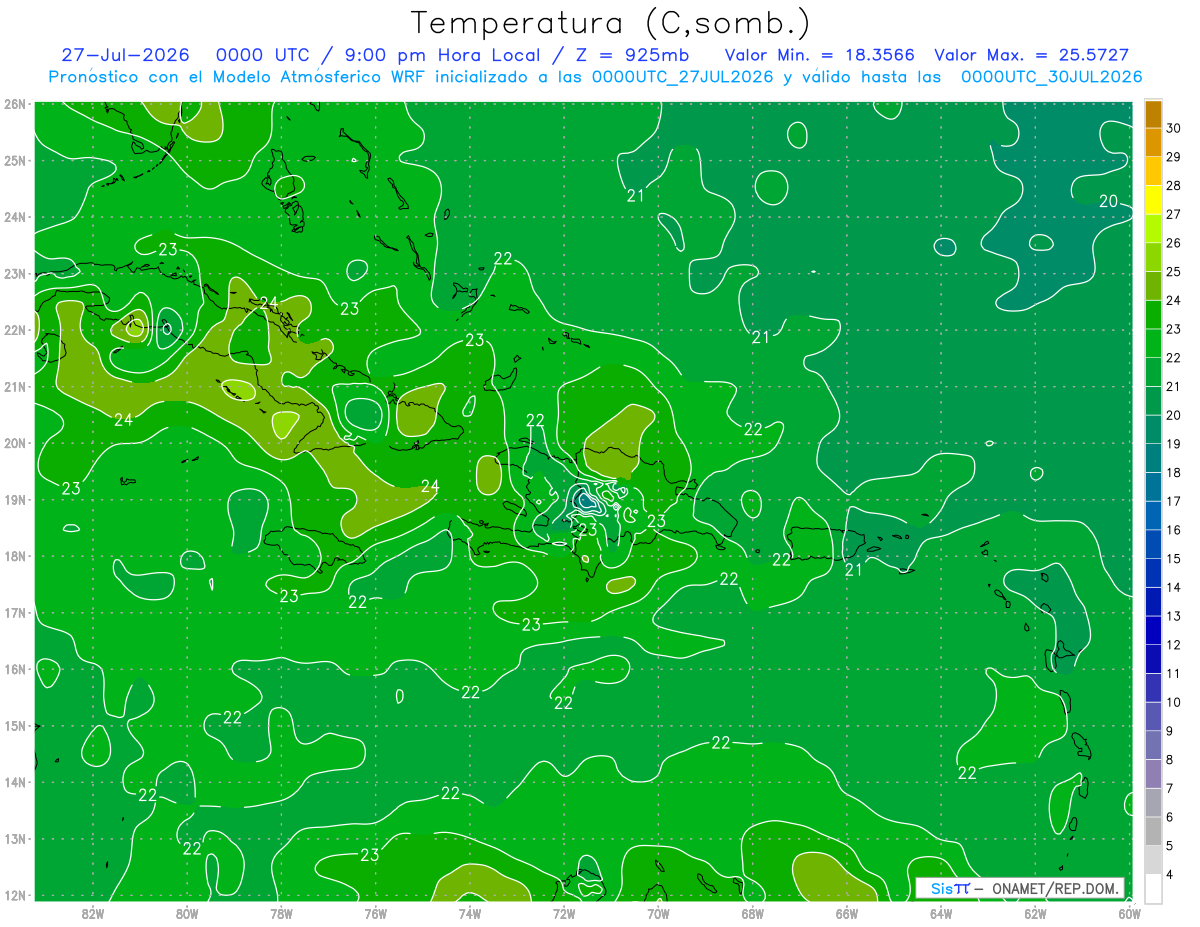This screenshot has height=927, width=1200.
Task: Click the color scale label '4'
Action: [x=1170, y=877]
